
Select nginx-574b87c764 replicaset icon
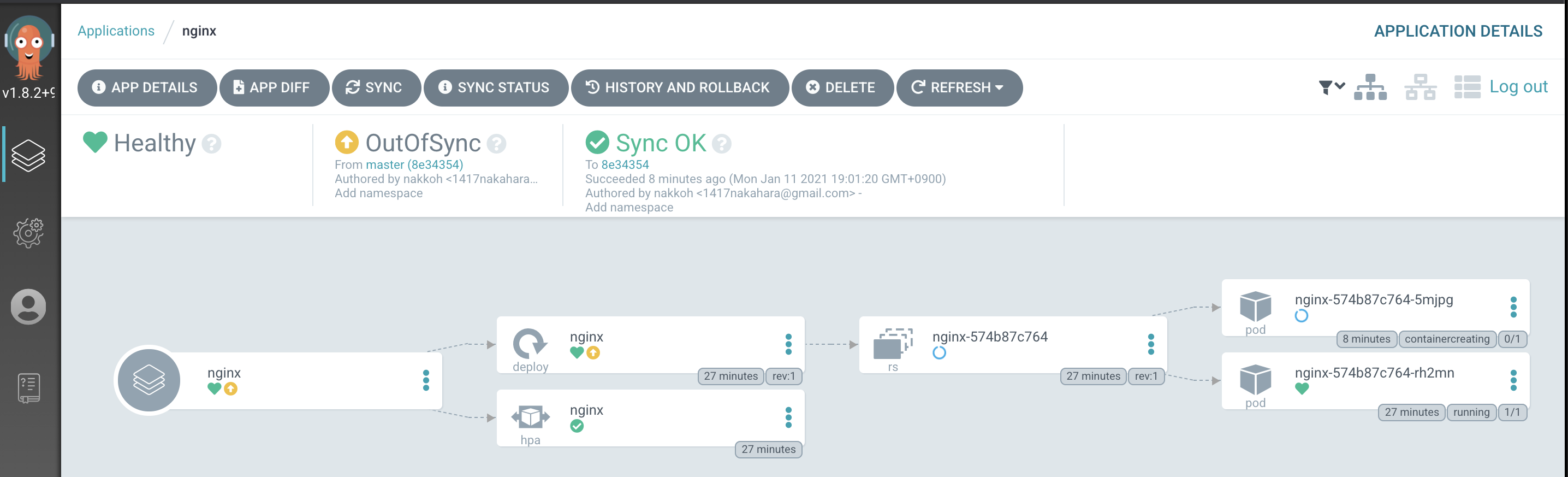(x=893, y=344)
